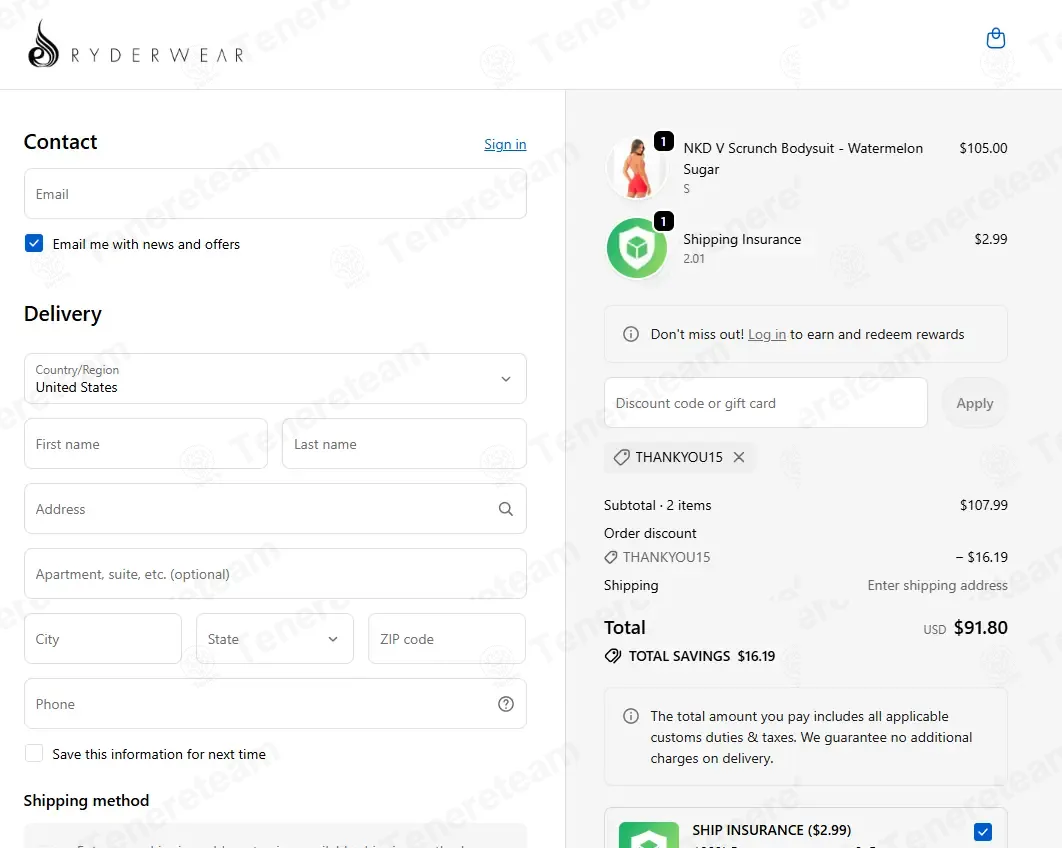Image resolution: width=1062 pixels, height=848 pixels.
Task: Click the phone field help question icon
Action: [505, 704]
